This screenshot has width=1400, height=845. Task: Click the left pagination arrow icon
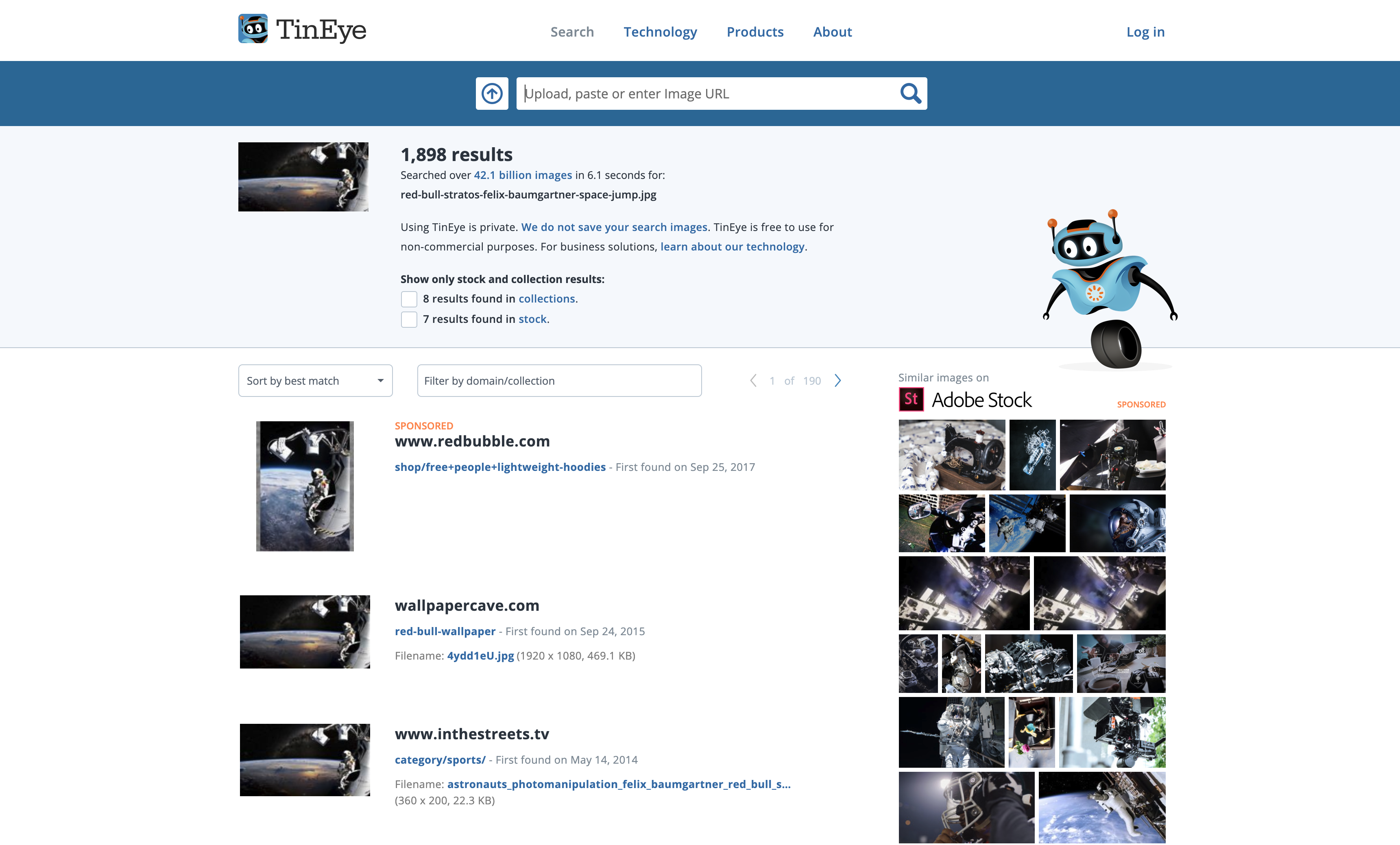coord(753,380)
